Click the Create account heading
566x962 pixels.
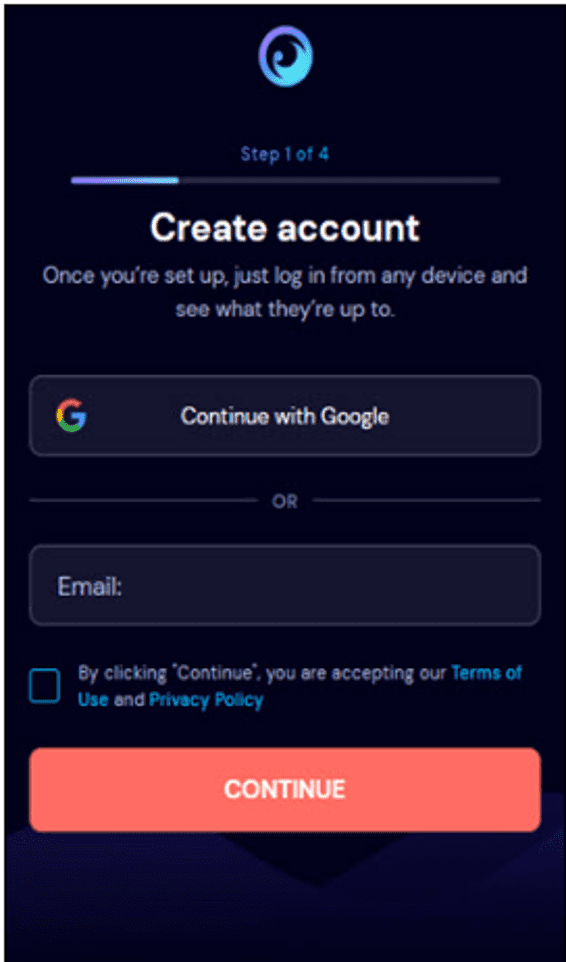[285, 228]
